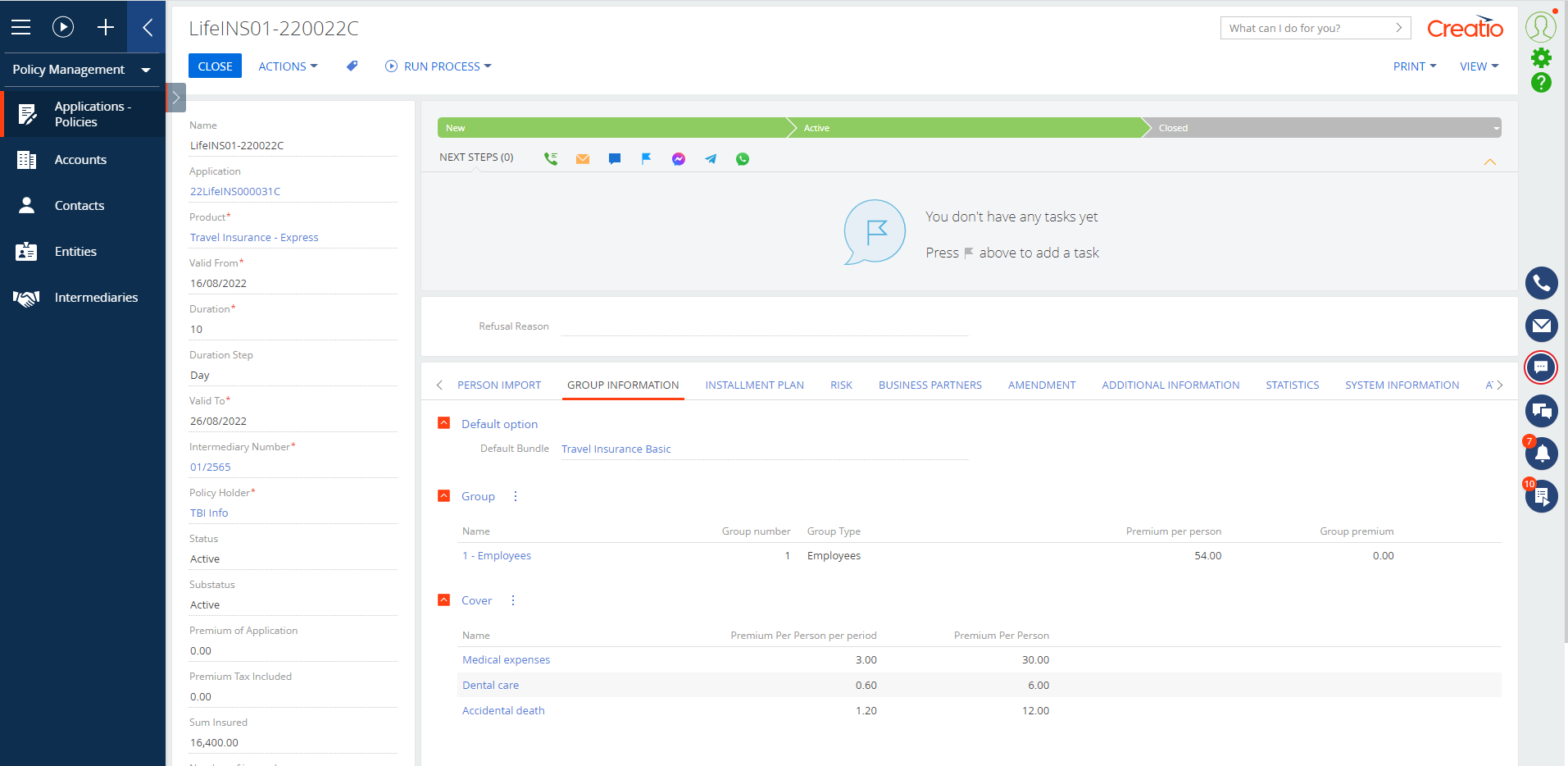1568x766 pixels.
Task: Send a WhatsApp message via the green icon
Action: click(x=743, y=158)
